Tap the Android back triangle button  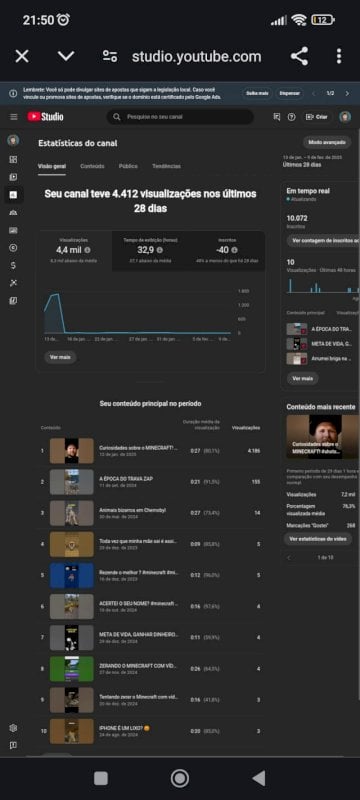point(259,778)
